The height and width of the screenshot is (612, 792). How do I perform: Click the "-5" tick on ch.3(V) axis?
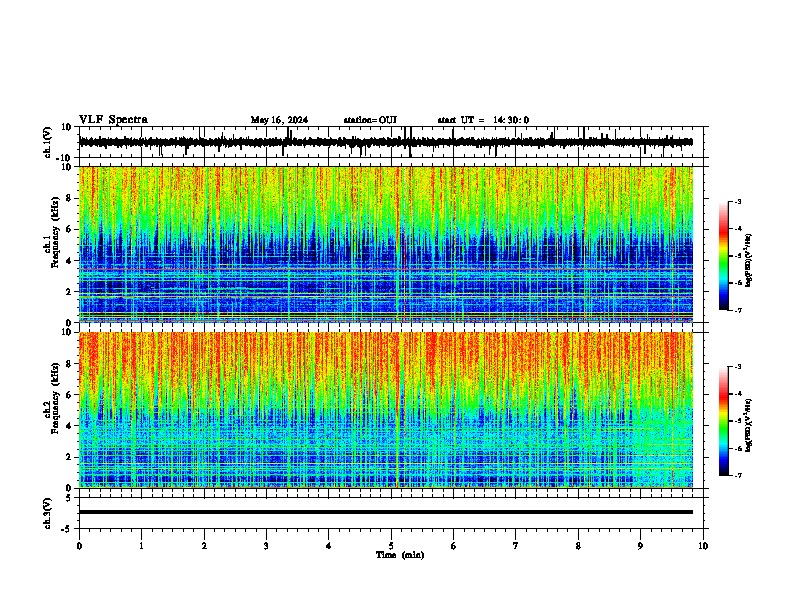click(67, 529)
